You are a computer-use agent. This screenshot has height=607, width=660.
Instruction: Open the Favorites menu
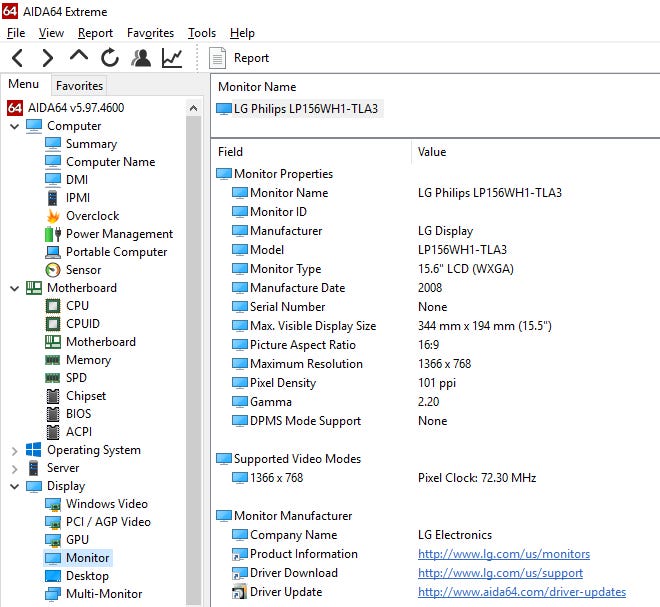150,33
